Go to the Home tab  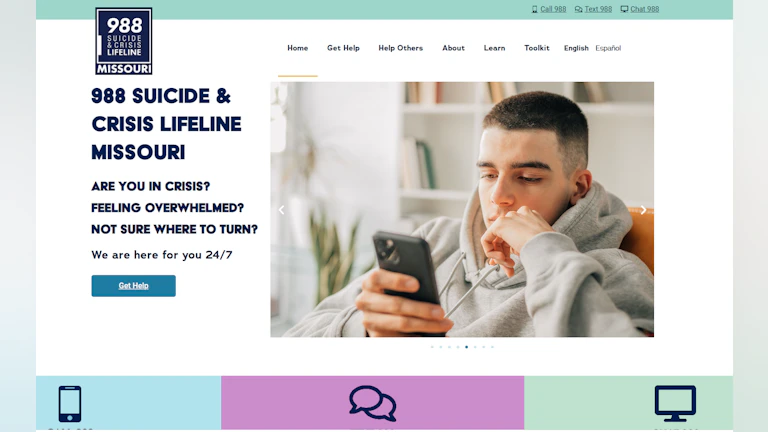coord(297,48)
